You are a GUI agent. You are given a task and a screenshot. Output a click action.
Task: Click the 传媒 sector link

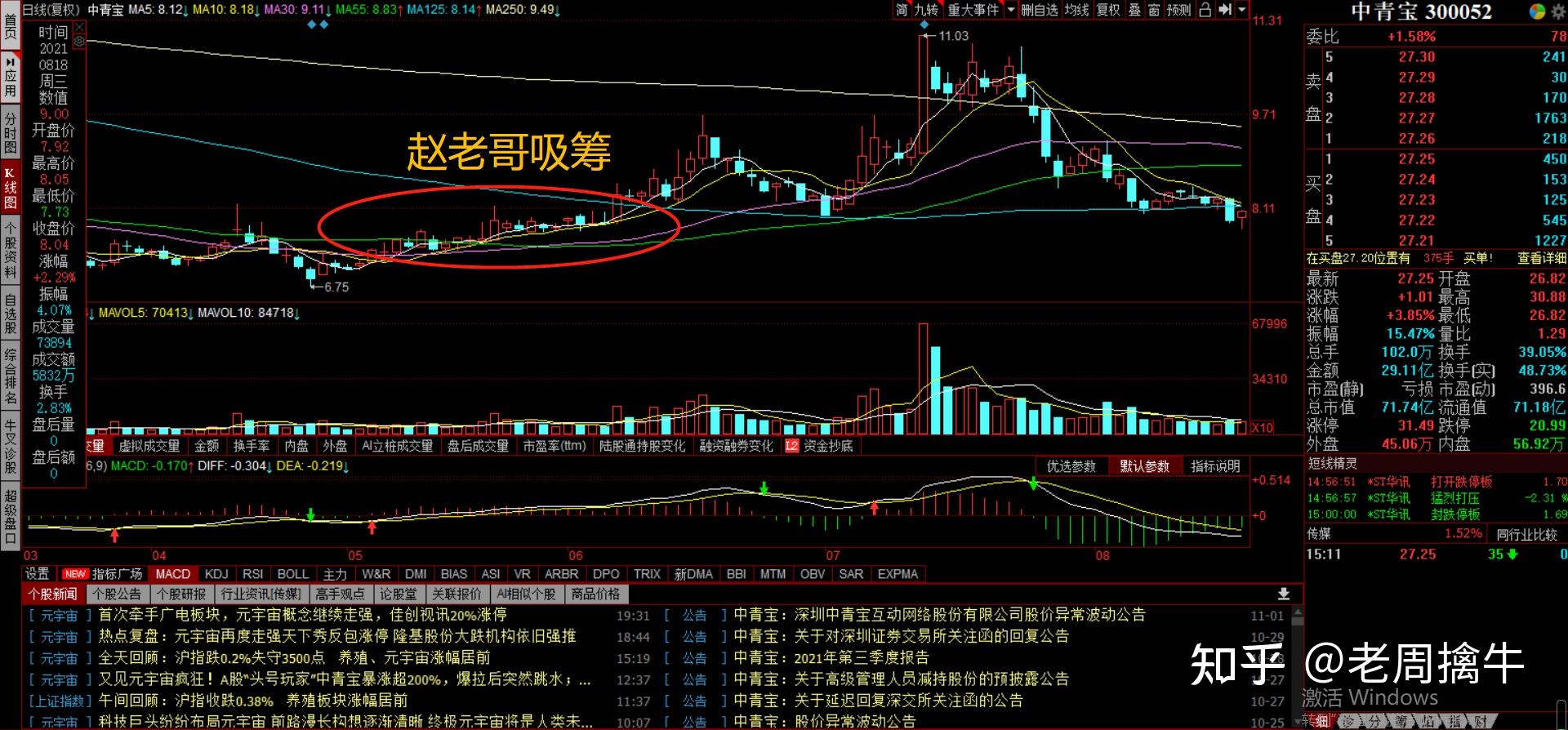pos(1318,534)
